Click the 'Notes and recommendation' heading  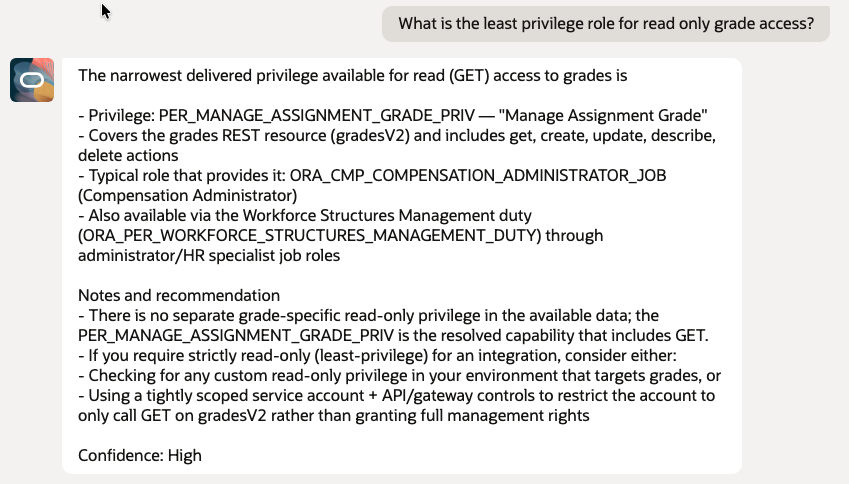tap(179, 295)
